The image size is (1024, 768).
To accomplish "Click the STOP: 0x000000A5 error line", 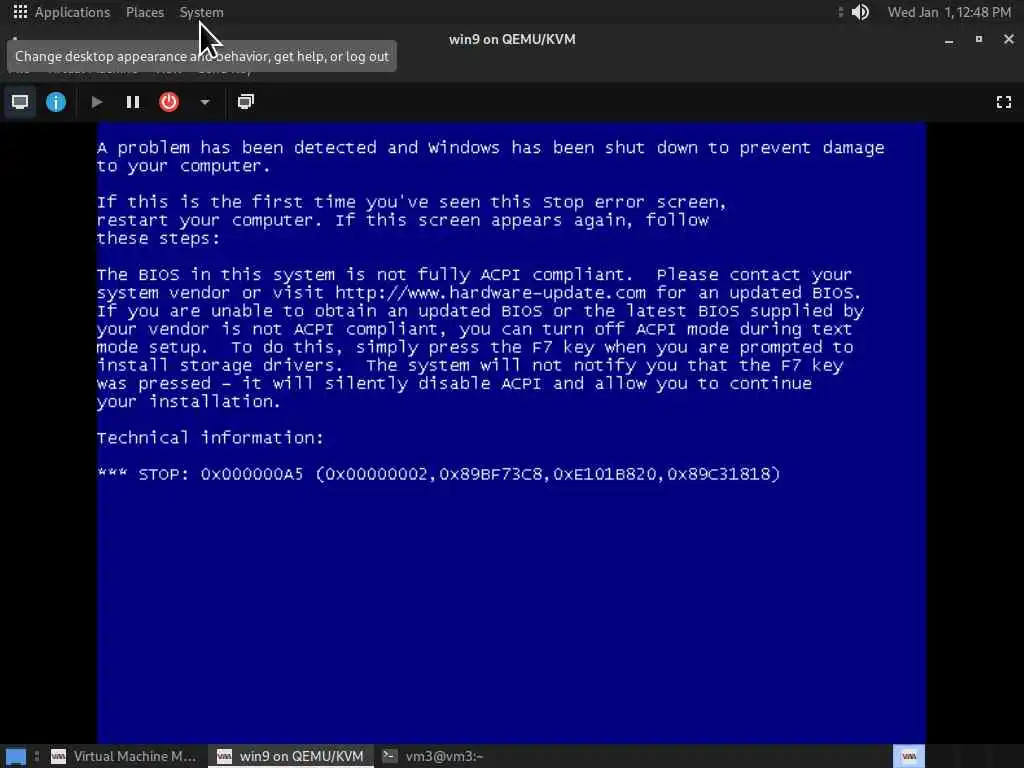I will (x=438, y=474).
